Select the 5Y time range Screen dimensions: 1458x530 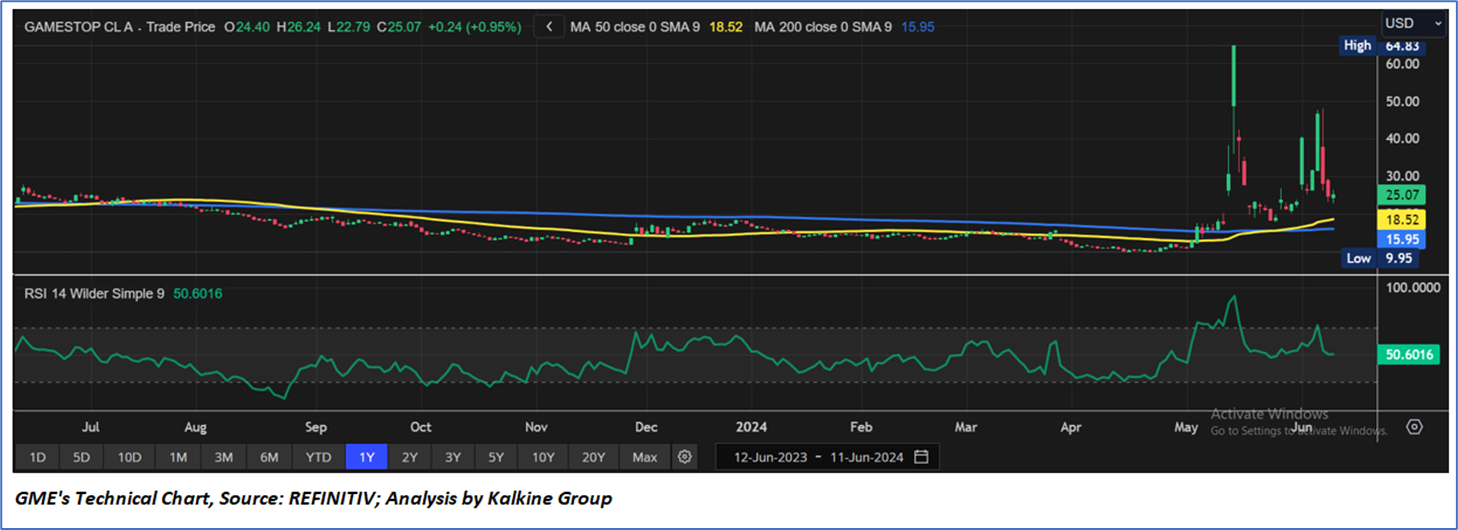[x=496, y=457]
